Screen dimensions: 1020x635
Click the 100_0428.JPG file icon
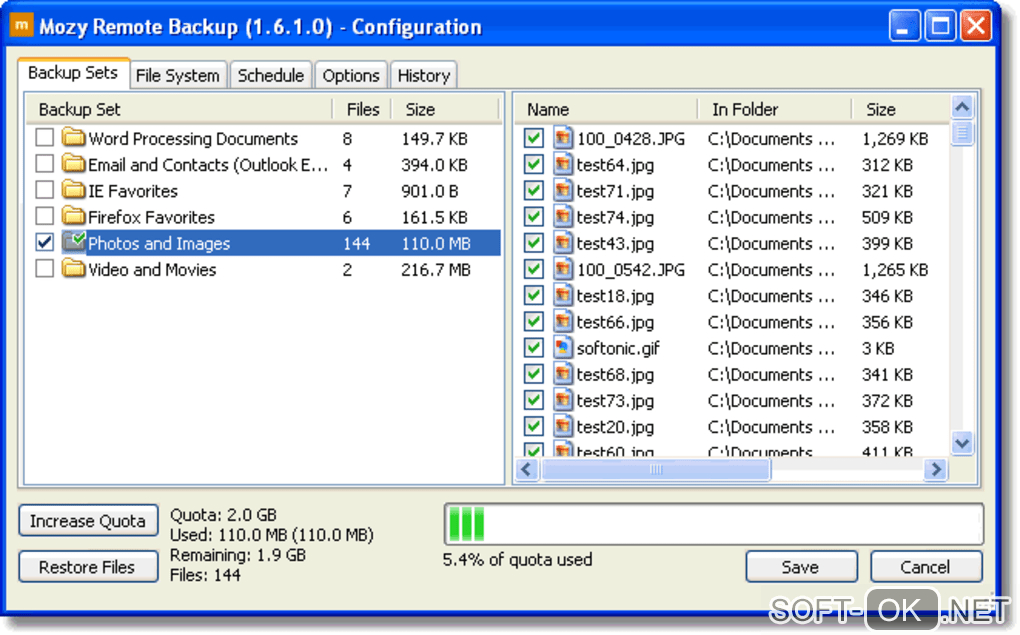coord(563,138)
